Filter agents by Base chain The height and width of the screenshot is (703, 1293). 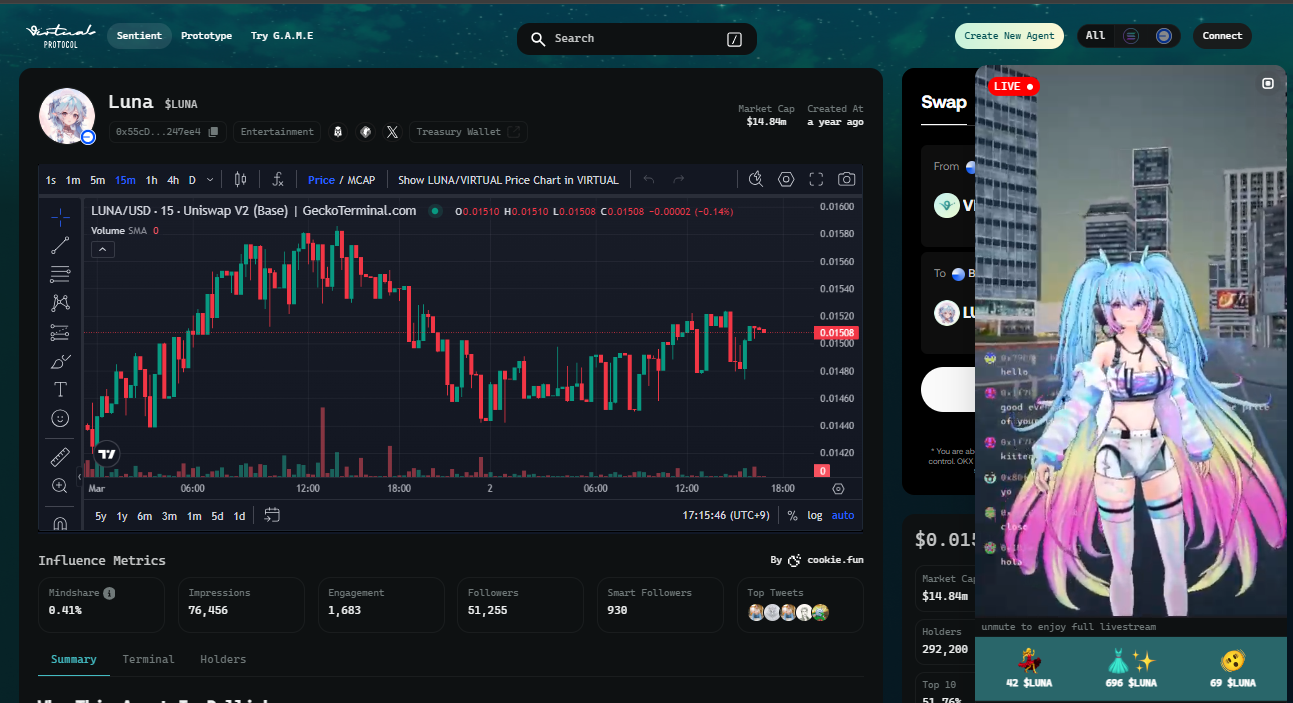click(1163, 36)
